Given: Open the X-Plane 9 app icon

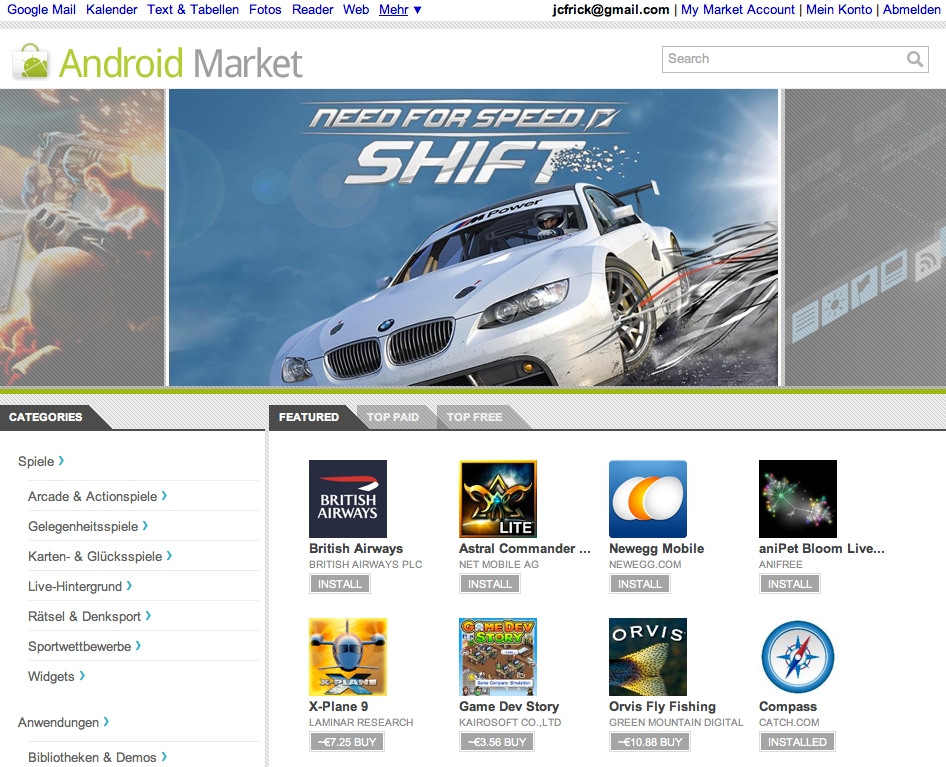Looking at the screenshot, I should pos(348,657).
